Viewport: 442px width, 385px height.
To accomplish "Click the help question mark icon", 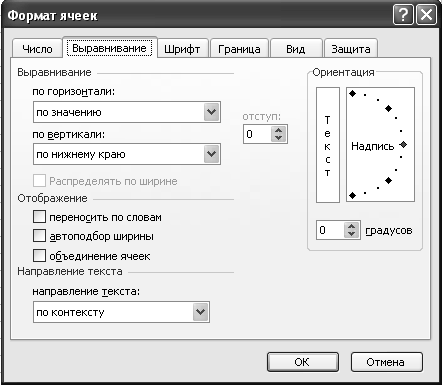I will tap(403, 15).
